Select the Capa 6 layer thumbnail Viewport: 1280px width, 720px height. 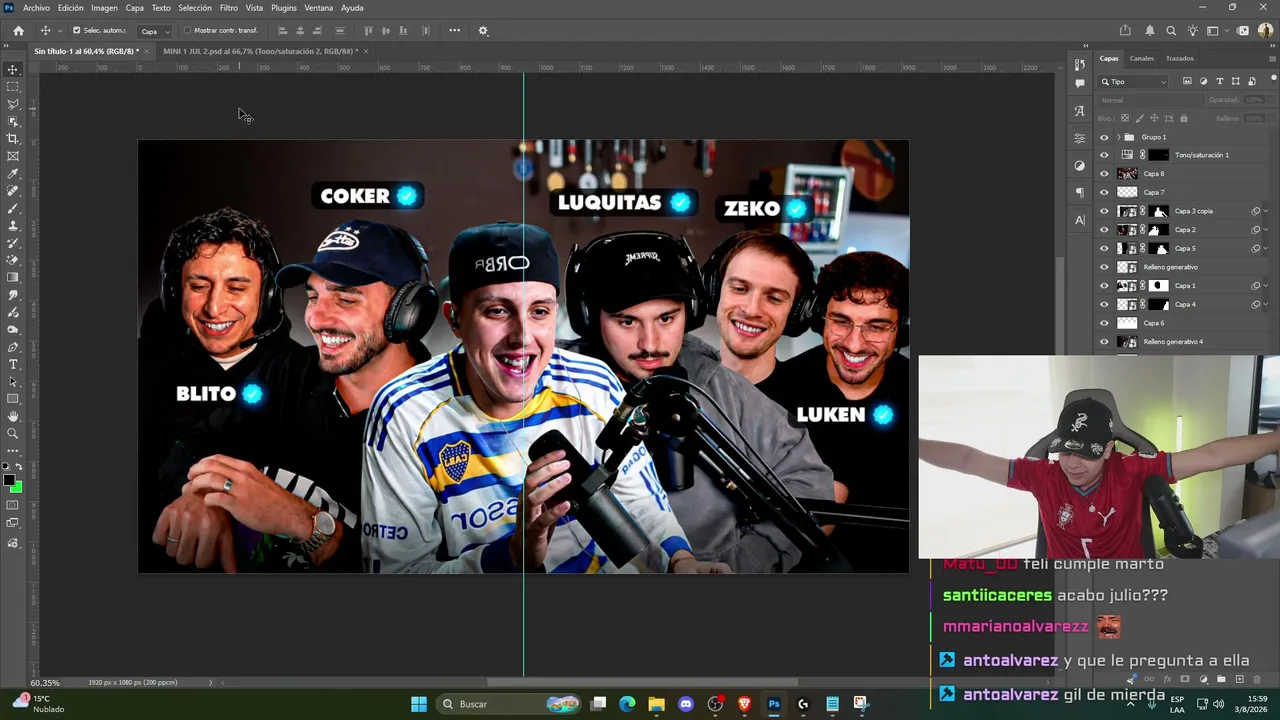tap(1127, 323)
